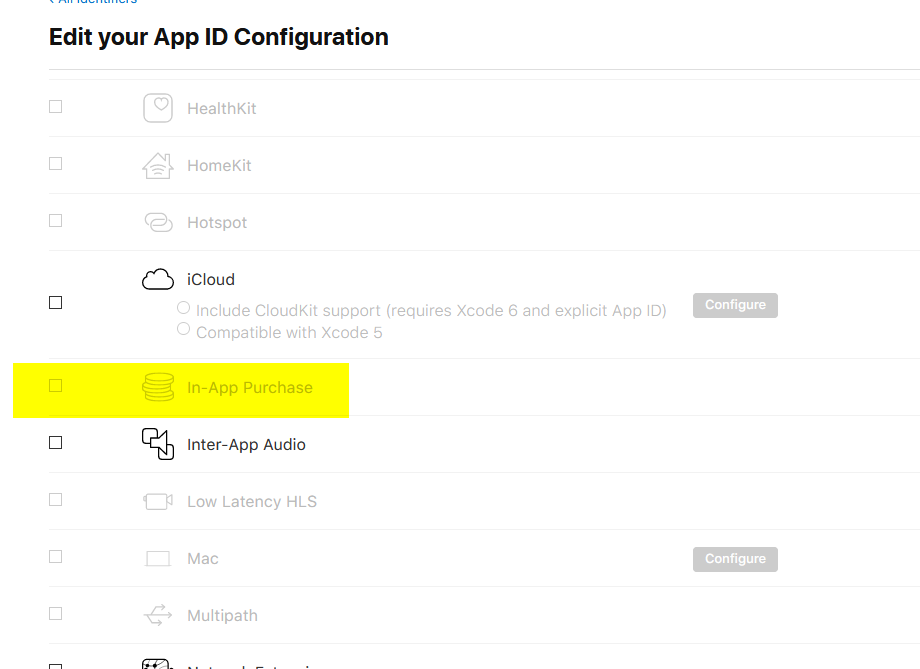Screen dimensions: 920x669
Task: Click the Mac laptop icon
Action: 158,558
